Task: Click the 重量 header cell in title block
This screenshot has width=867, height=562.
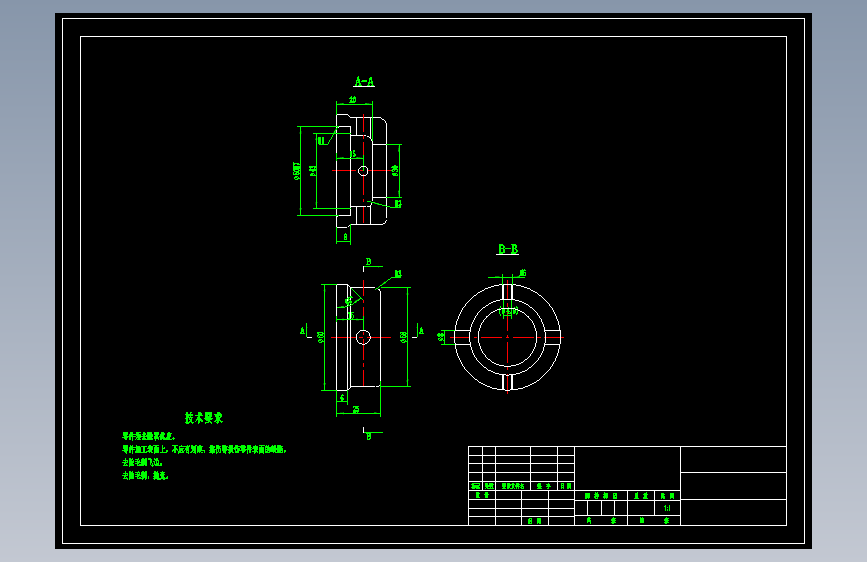Action: point(641,496)
